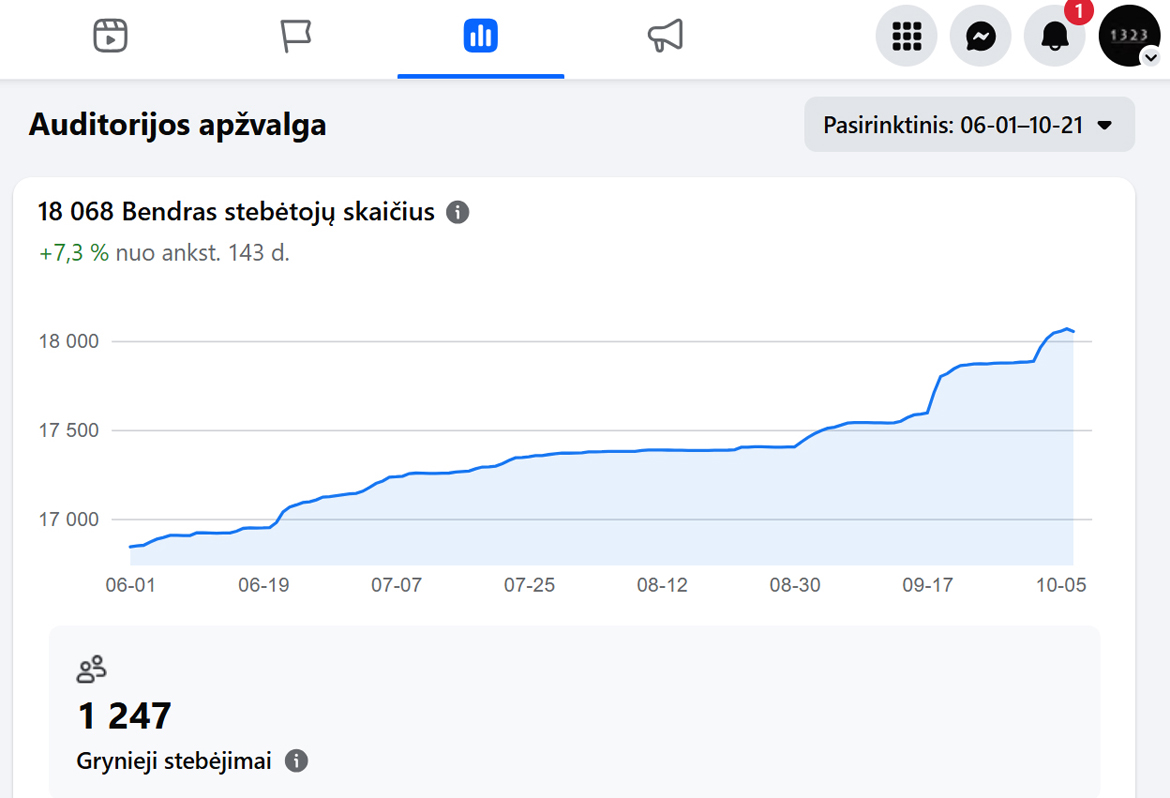Click the '+7,3 %' growth value
This screenshot has width=1170, height=798.
tap(74, 253)
